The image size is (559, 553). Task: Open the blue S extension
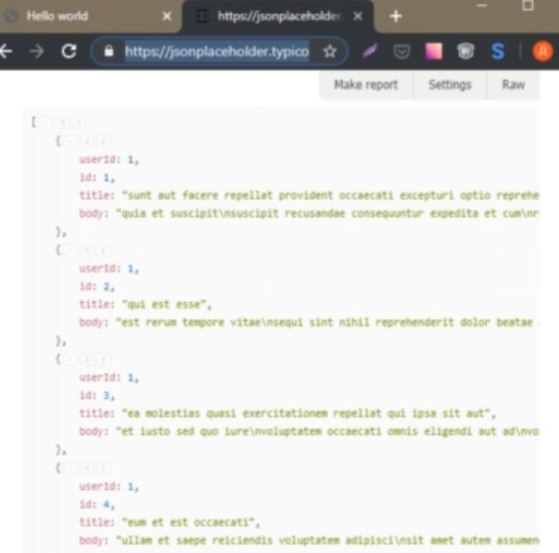pyautogui.click(x=498, y=51)
